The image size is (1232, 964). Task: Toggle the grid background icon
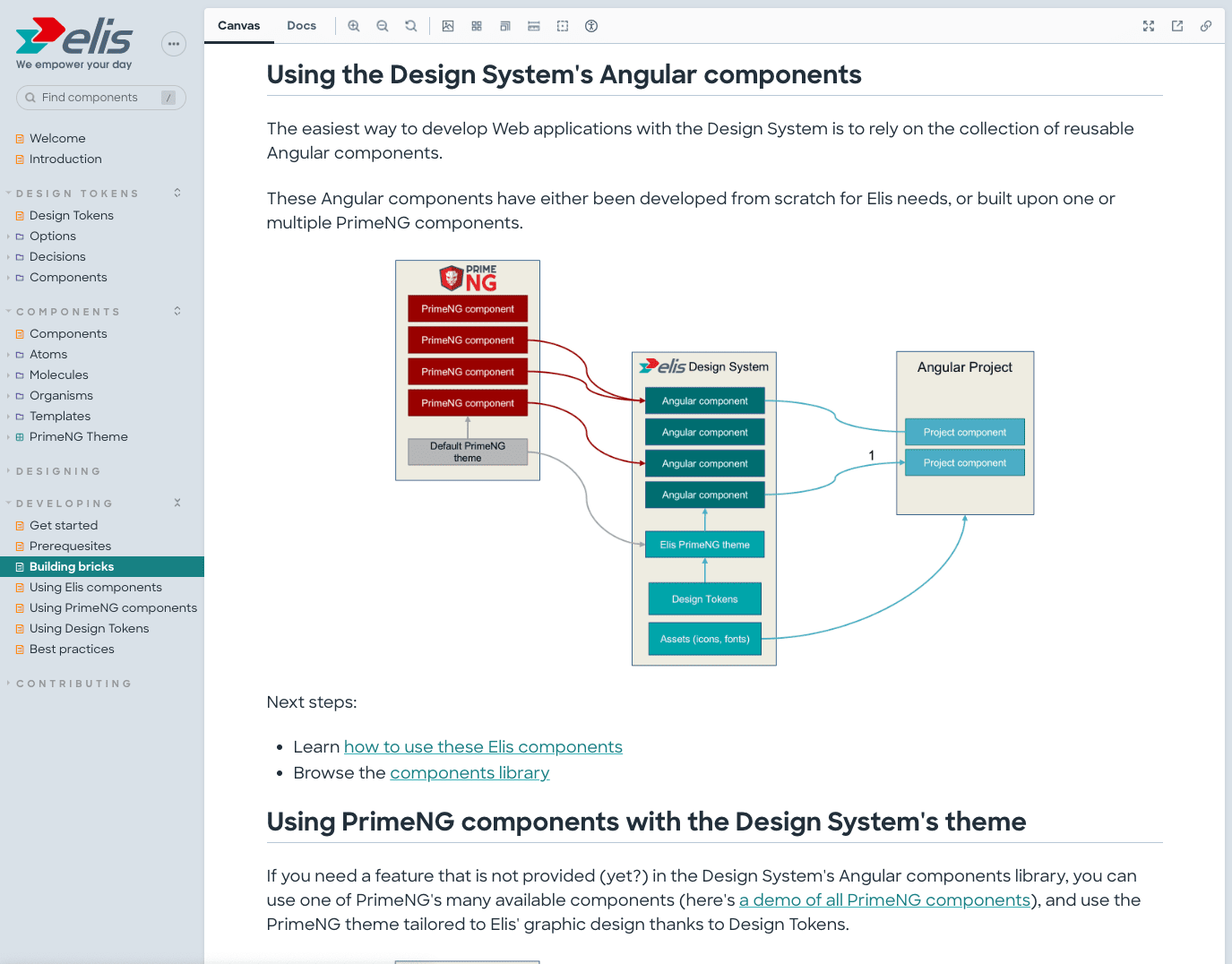point(477,26)
